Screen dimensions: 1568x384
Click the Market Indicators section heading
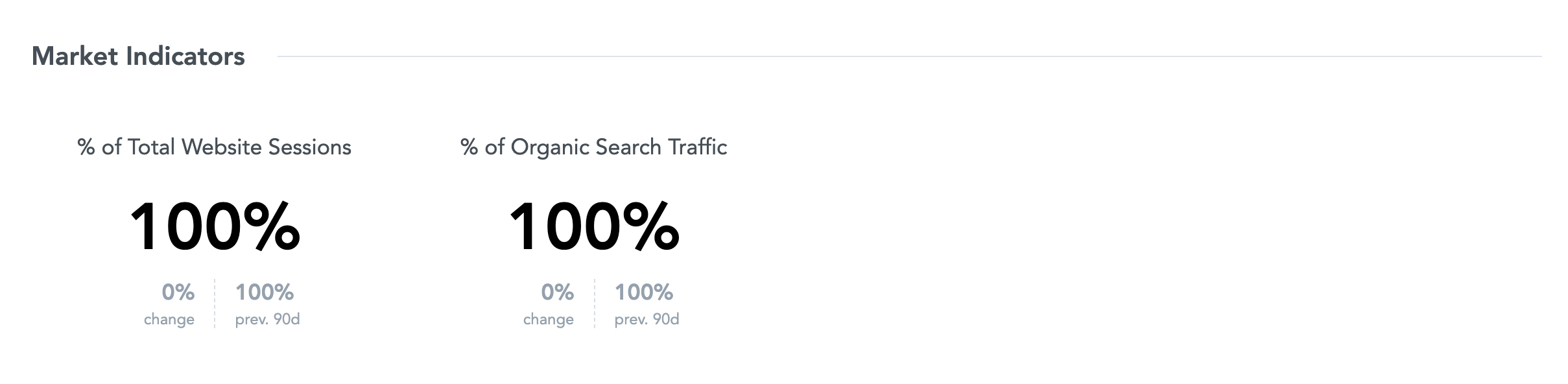138,56
